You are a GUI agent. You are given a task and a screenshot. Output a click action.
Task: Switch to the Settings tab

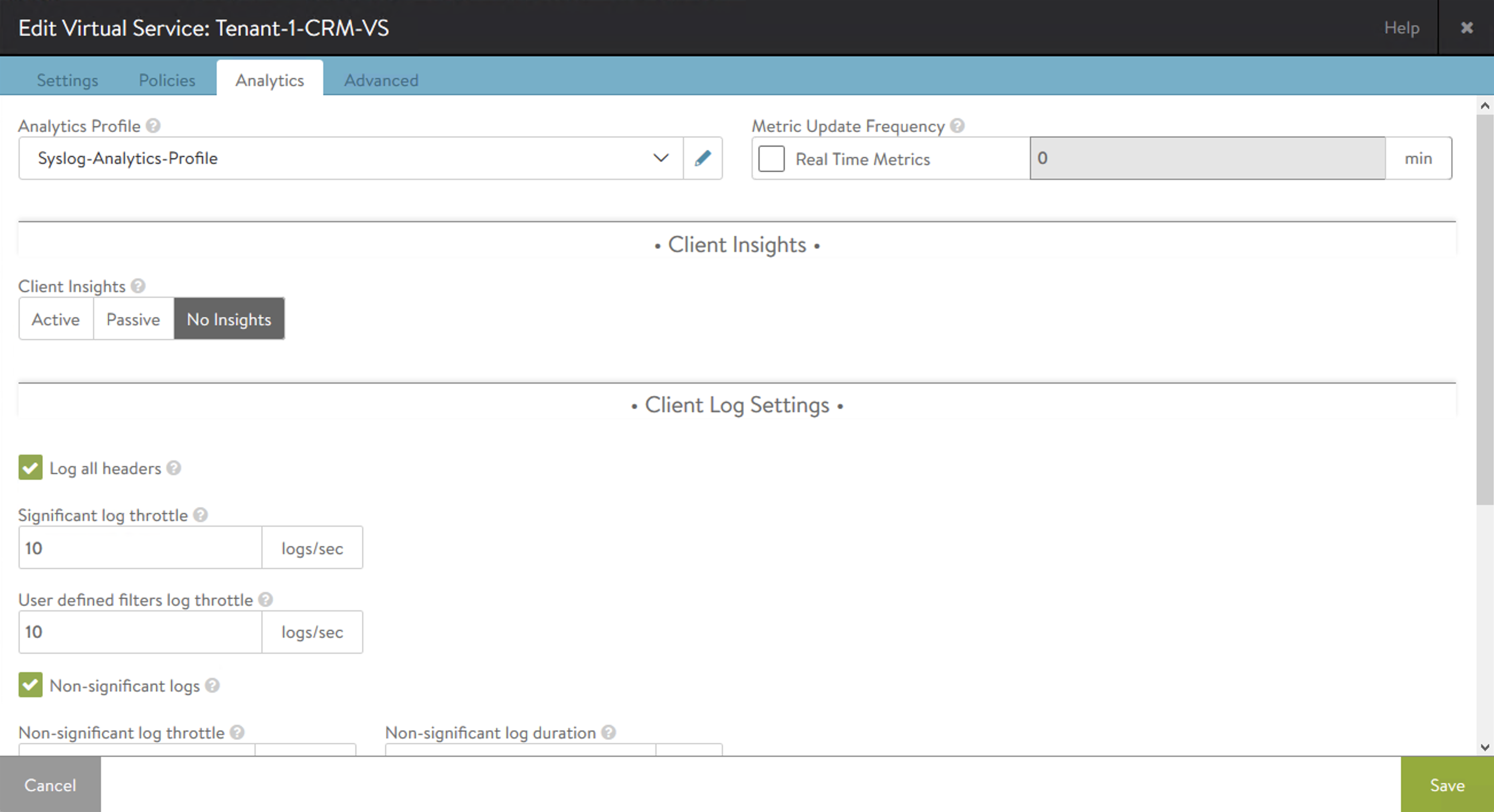click(67, 80)
